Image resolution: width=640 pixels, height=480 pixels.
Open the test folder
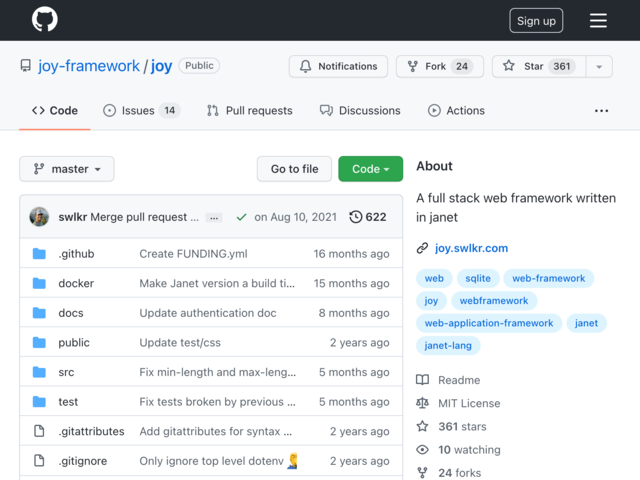pos(68,402)
